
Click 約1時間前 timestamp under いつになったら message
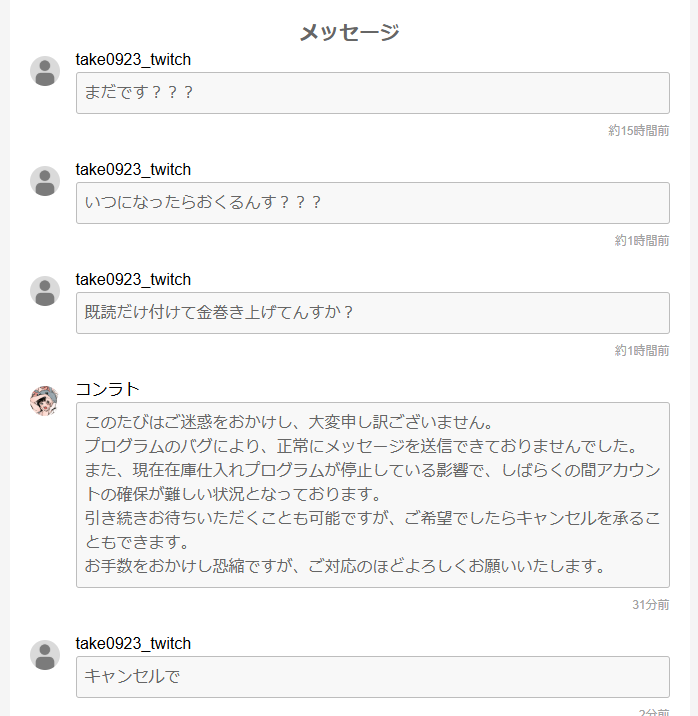tap(642, 241)
